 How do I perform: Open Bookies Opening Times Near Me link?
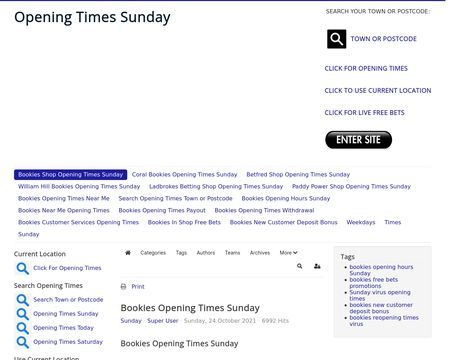(64, 198)
